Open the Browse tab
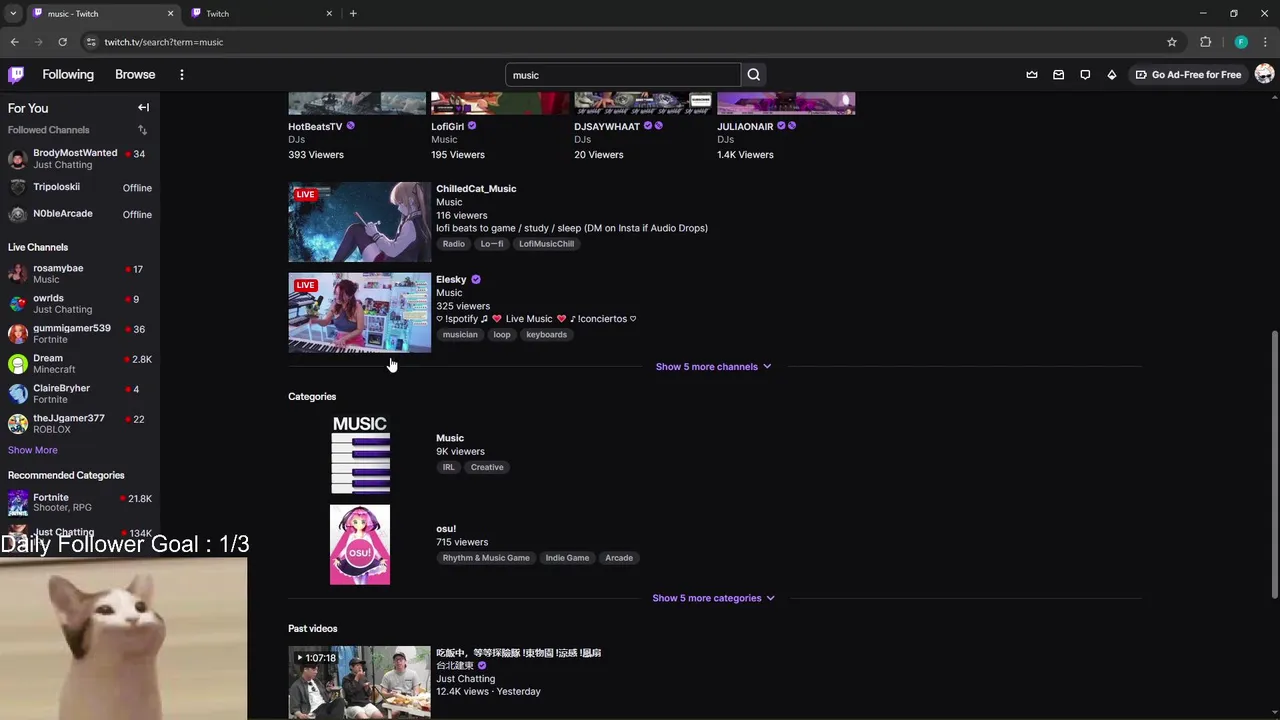Screen dimensions: 1280x720 click(135, 75)
